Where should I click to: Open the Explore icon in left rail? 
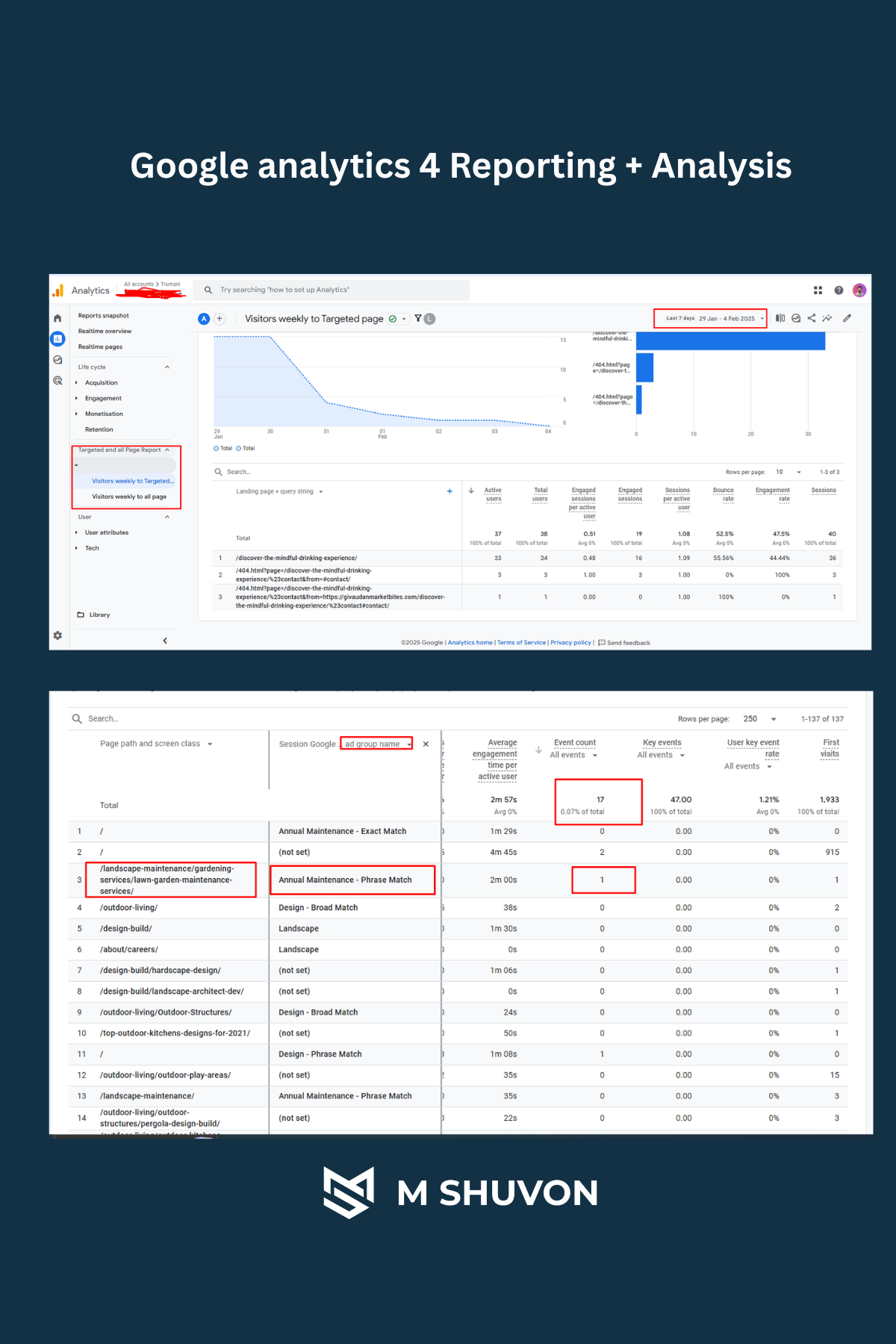tap(57, 359)
